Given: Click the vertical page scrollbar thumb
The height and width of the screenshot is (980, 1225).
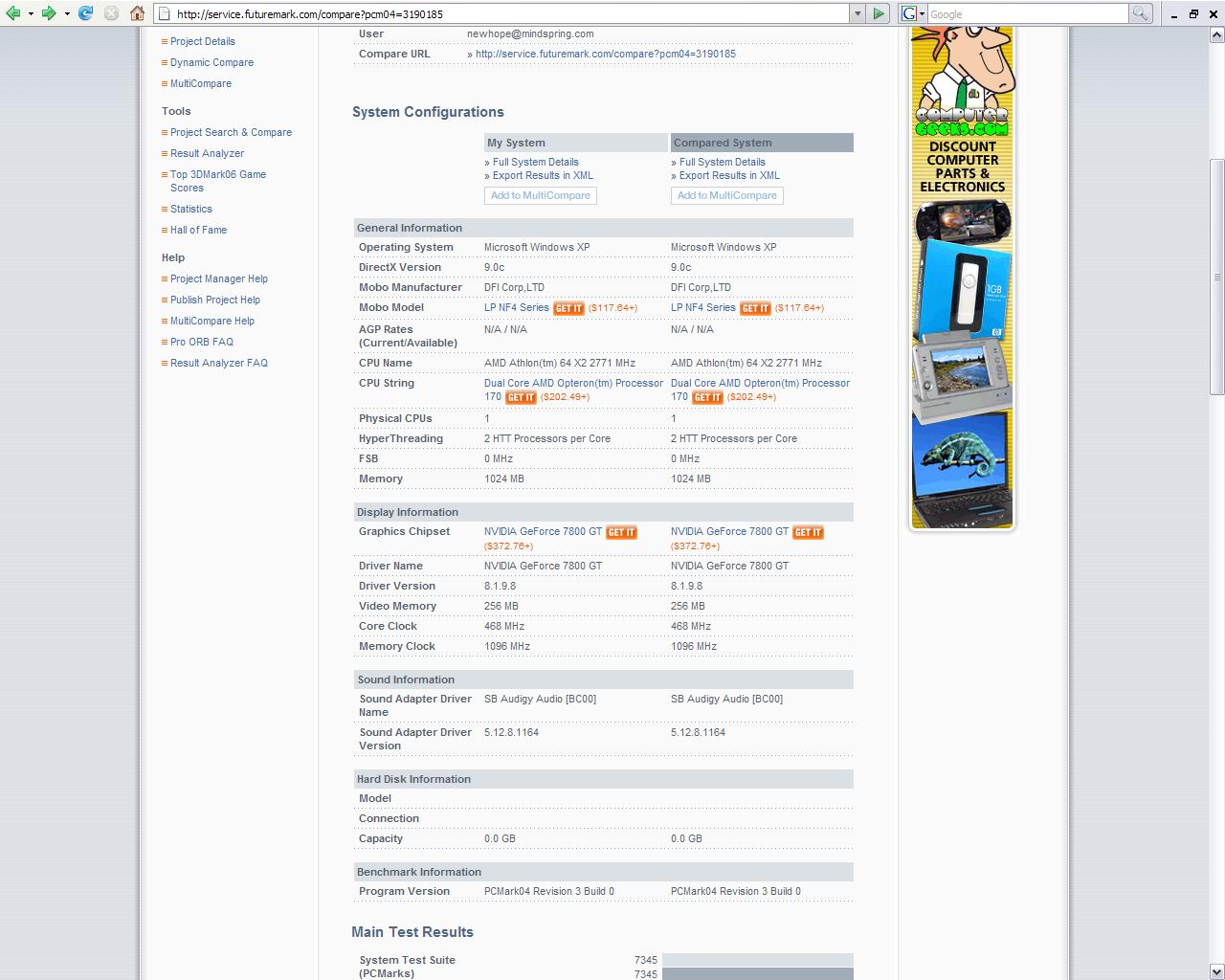Looking at the screenshot, I should pos(1216,276).
